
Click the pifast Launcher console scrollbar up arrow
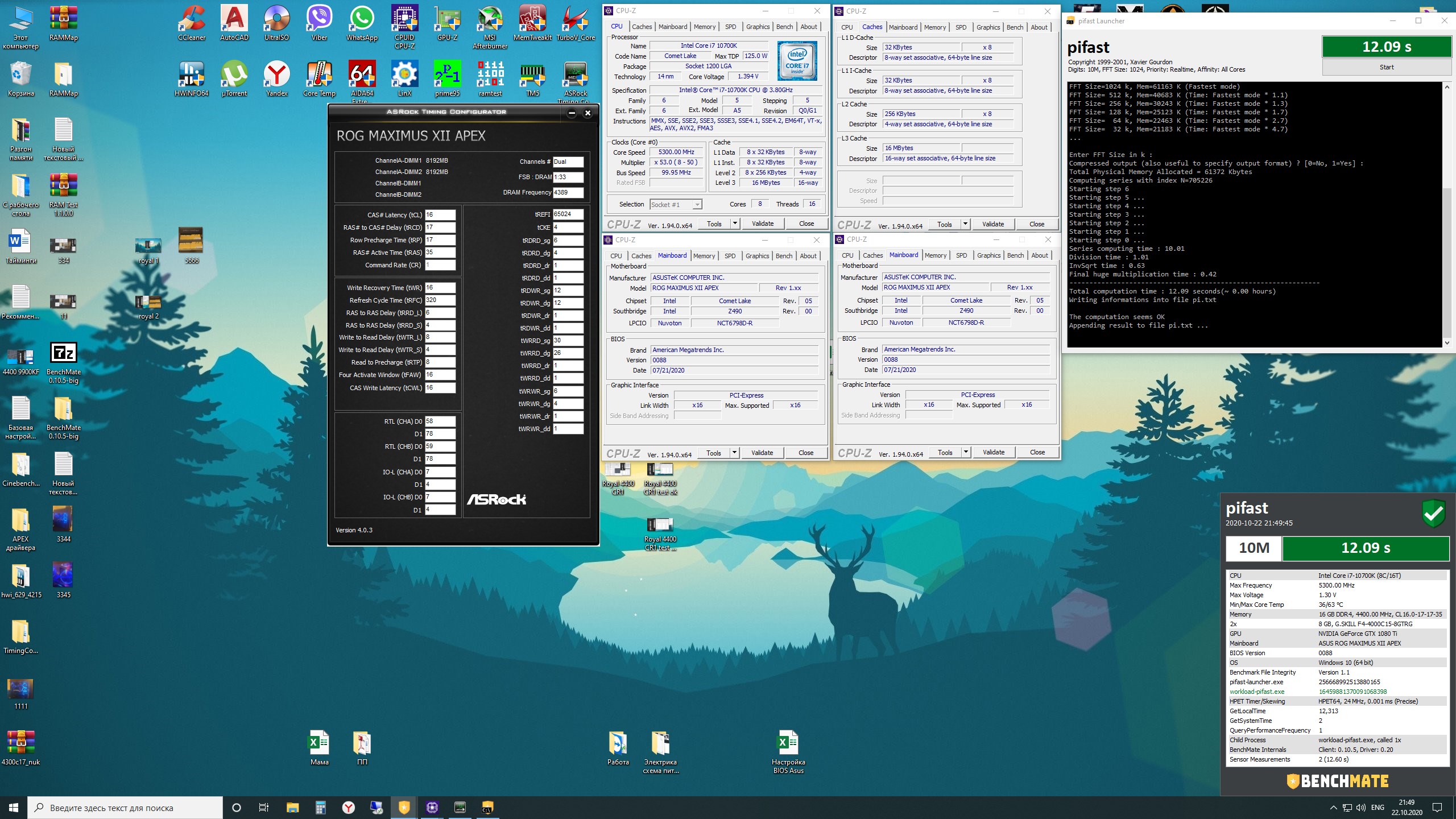1447,87
